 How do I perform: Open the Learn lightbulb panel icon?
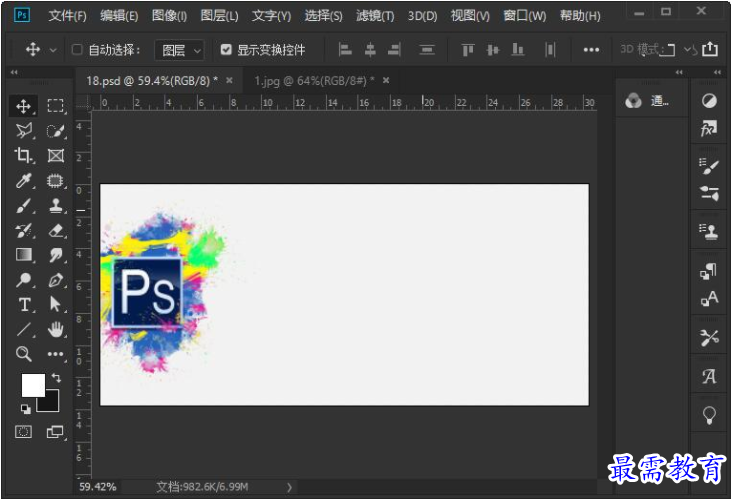(709, 415)
